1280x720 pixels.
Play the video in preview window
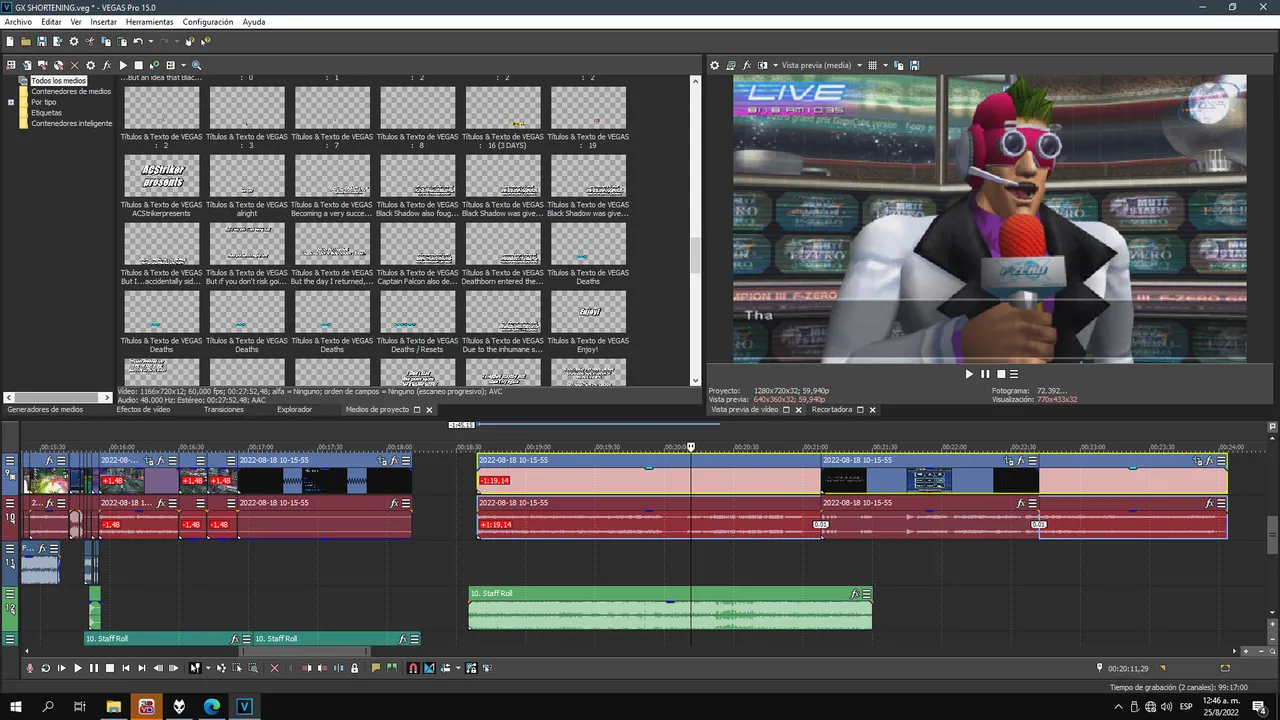click(x=968, y=374)
